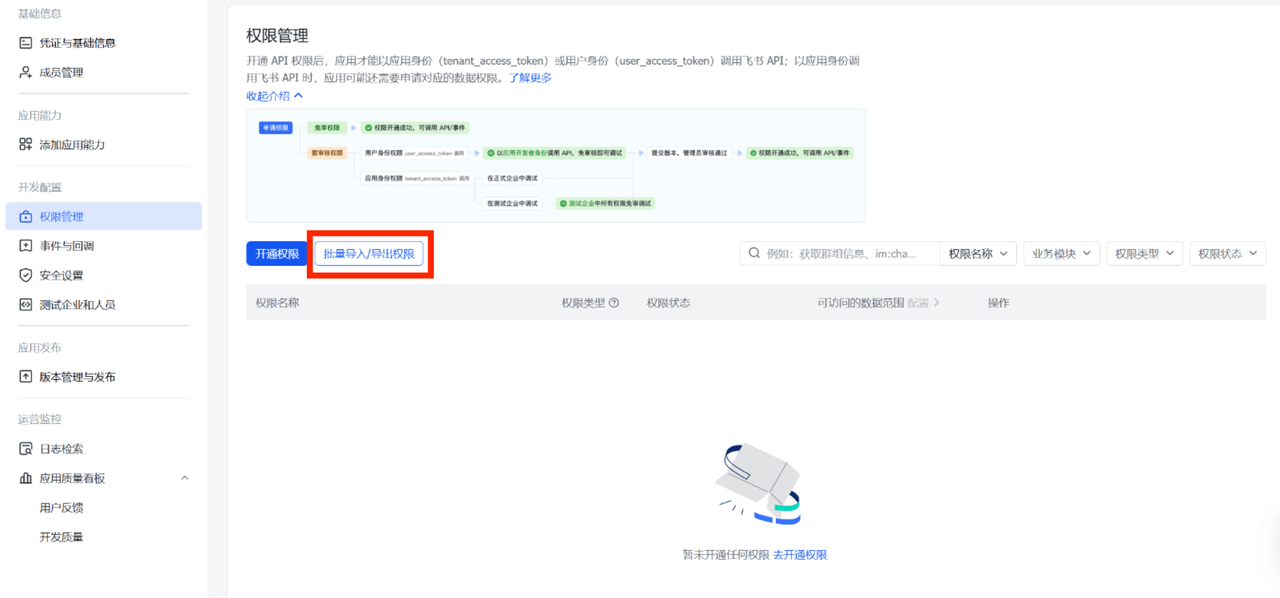This screenshot has height=598, width=1280.
Task: Click the 凭证与基础信息 sidebar icon
Action: pos(26,43)
